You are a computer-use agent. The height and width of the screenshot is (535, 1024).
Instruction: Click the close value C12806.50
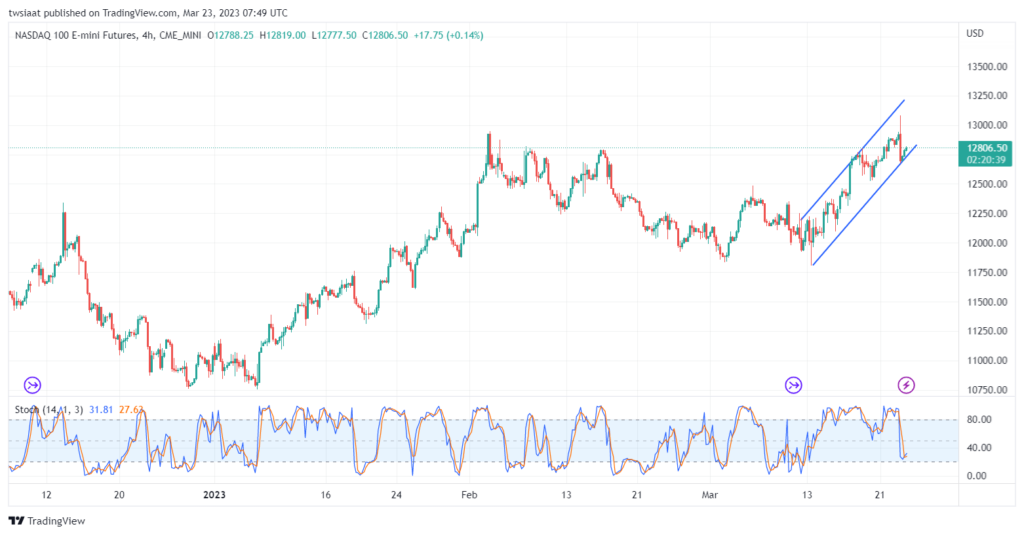click(385, 35)
